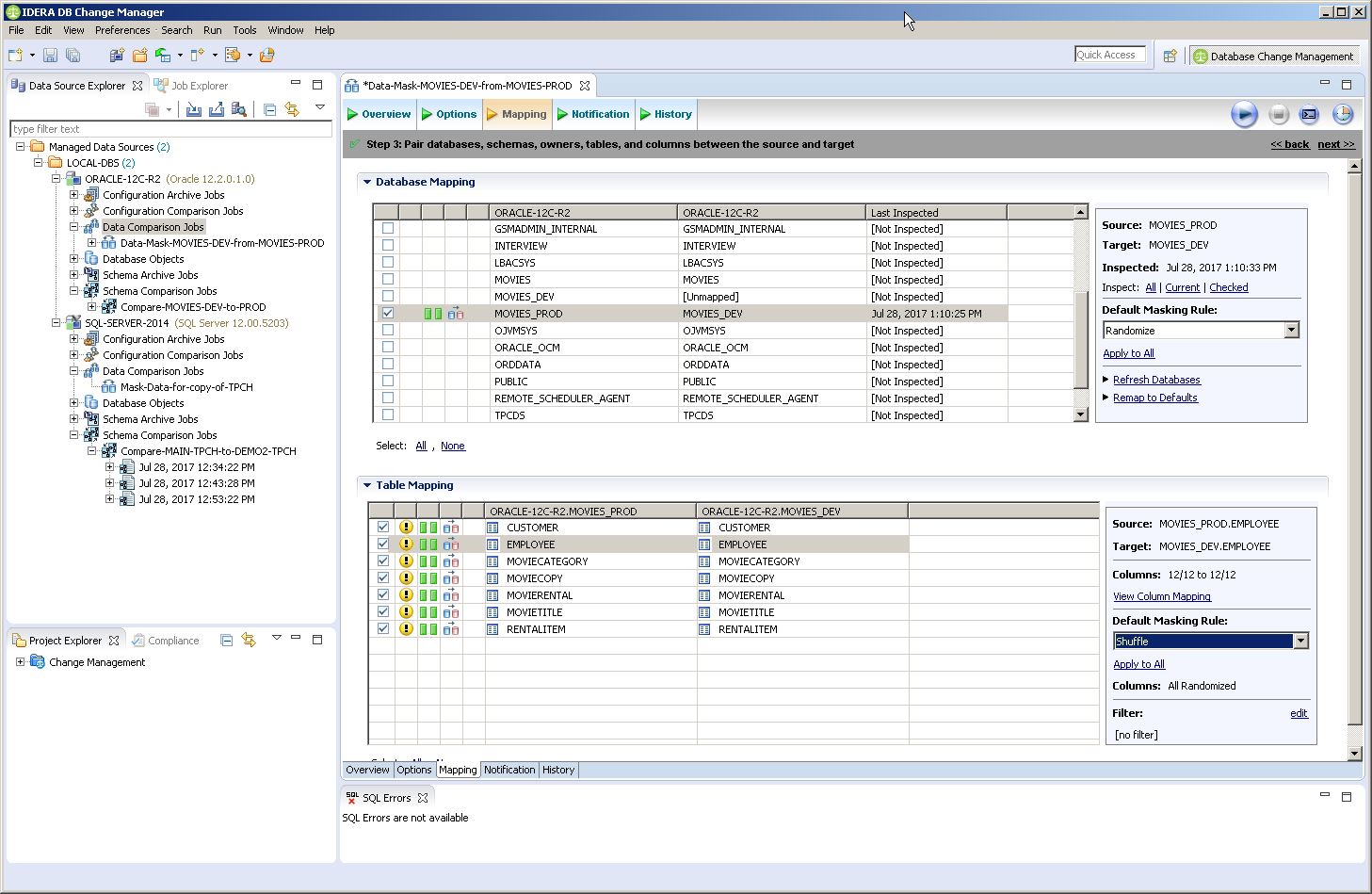This screenshot has height=894, width=1372.
Task: Click the masking icon on MOVIES_PROD database row
Action: [x=456, y=314]
